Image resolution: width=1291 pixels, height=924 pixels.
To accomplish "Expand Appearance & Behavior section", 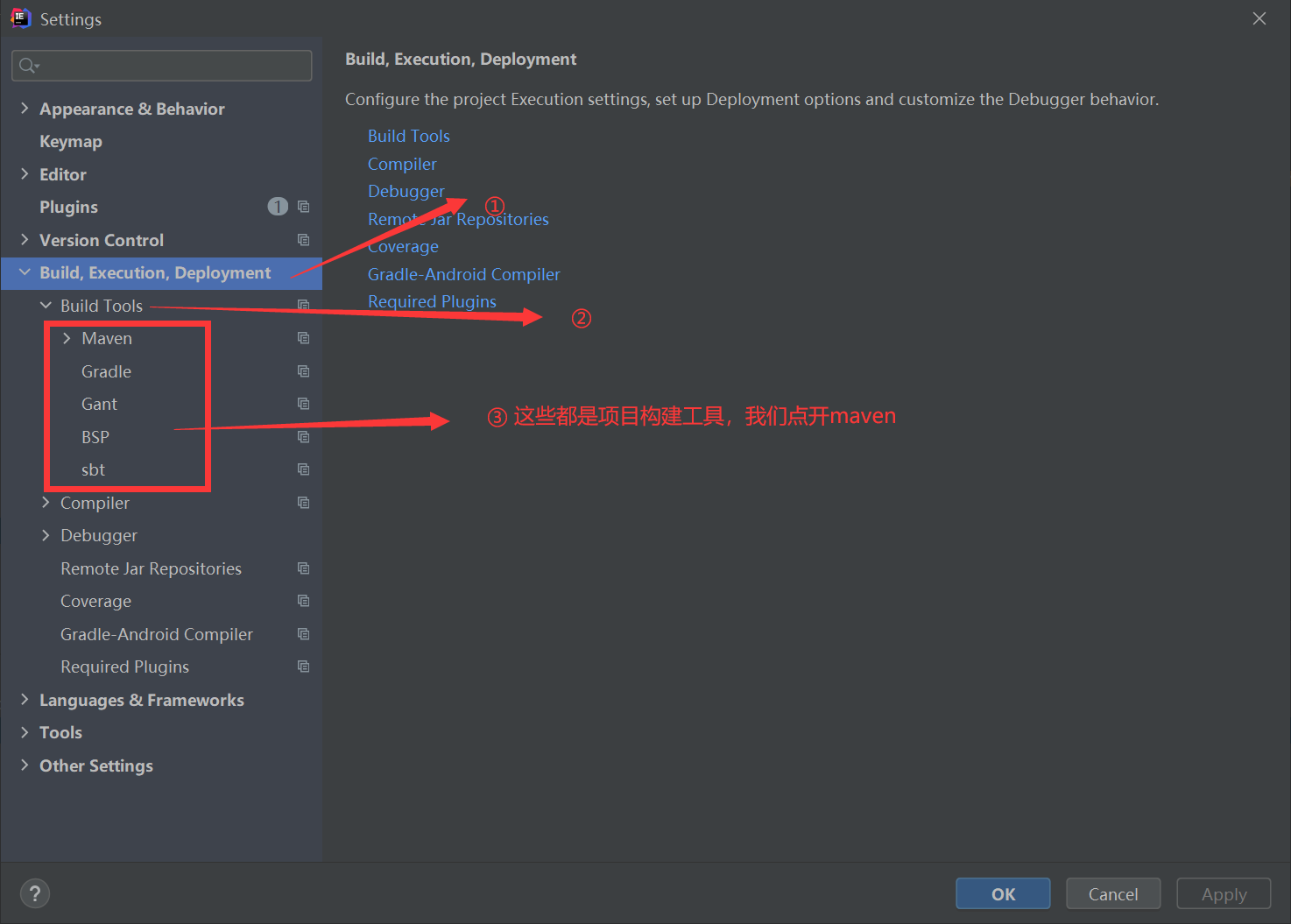I will click(x=25, y=109).
